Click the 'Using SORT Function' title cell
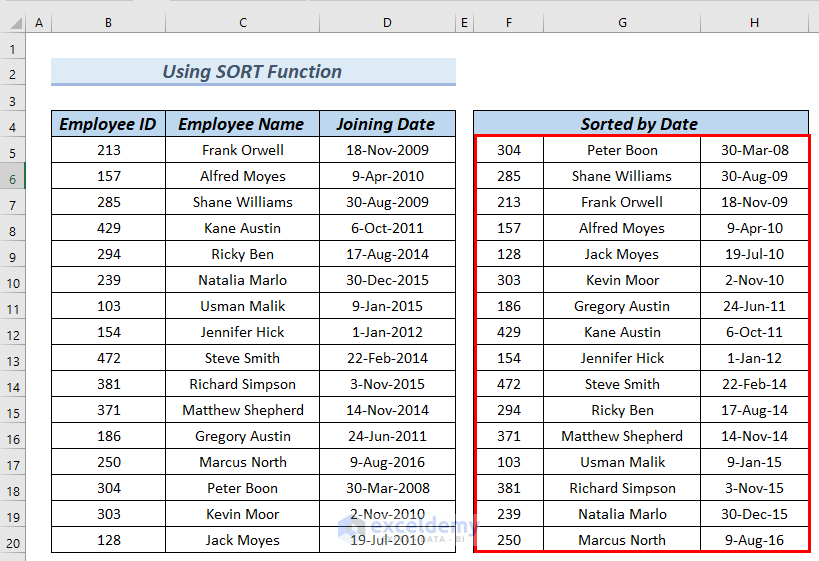 [253, 72]
